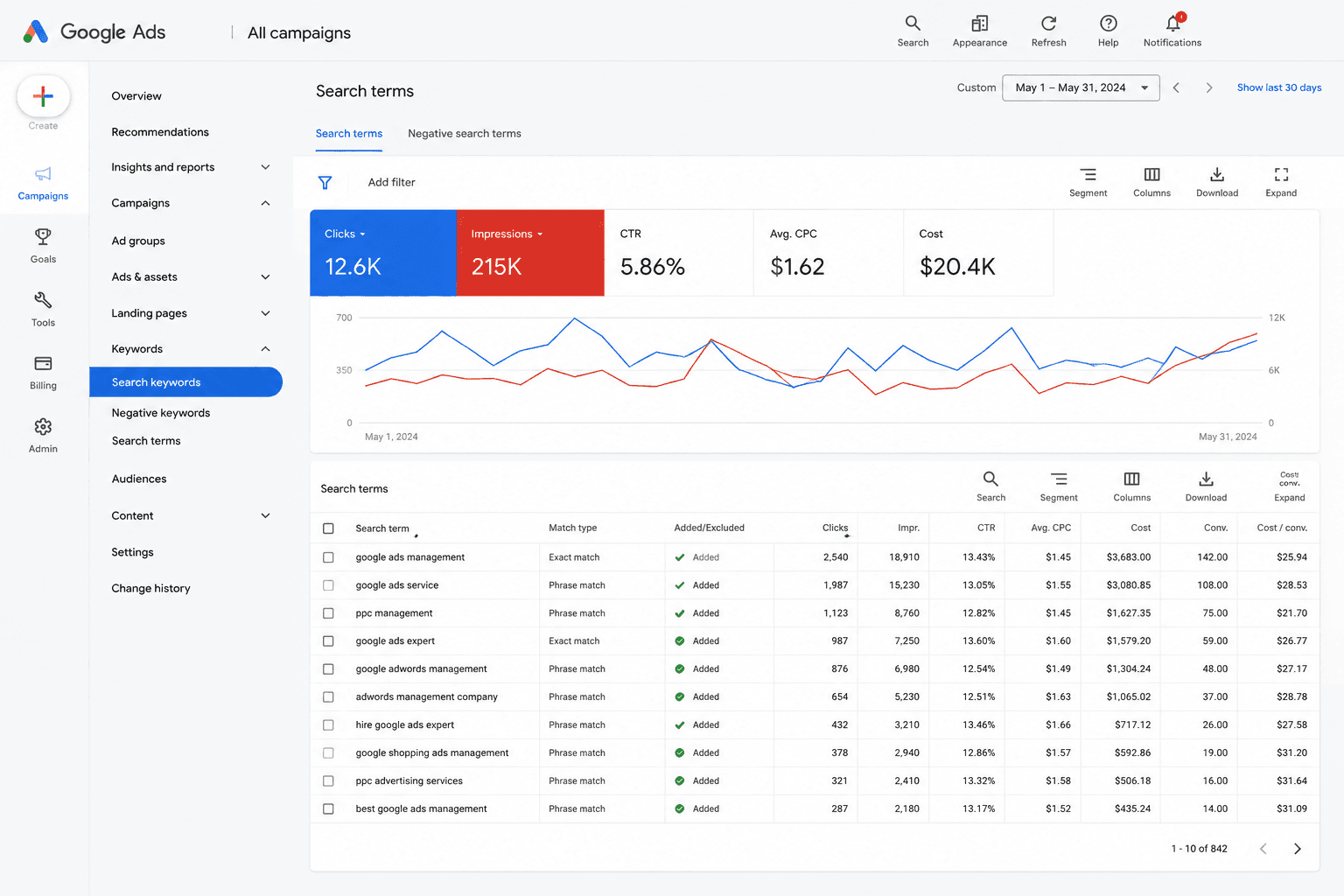Select hire google ads expert checkbox

pyautogui.click(x=328, y=725)
